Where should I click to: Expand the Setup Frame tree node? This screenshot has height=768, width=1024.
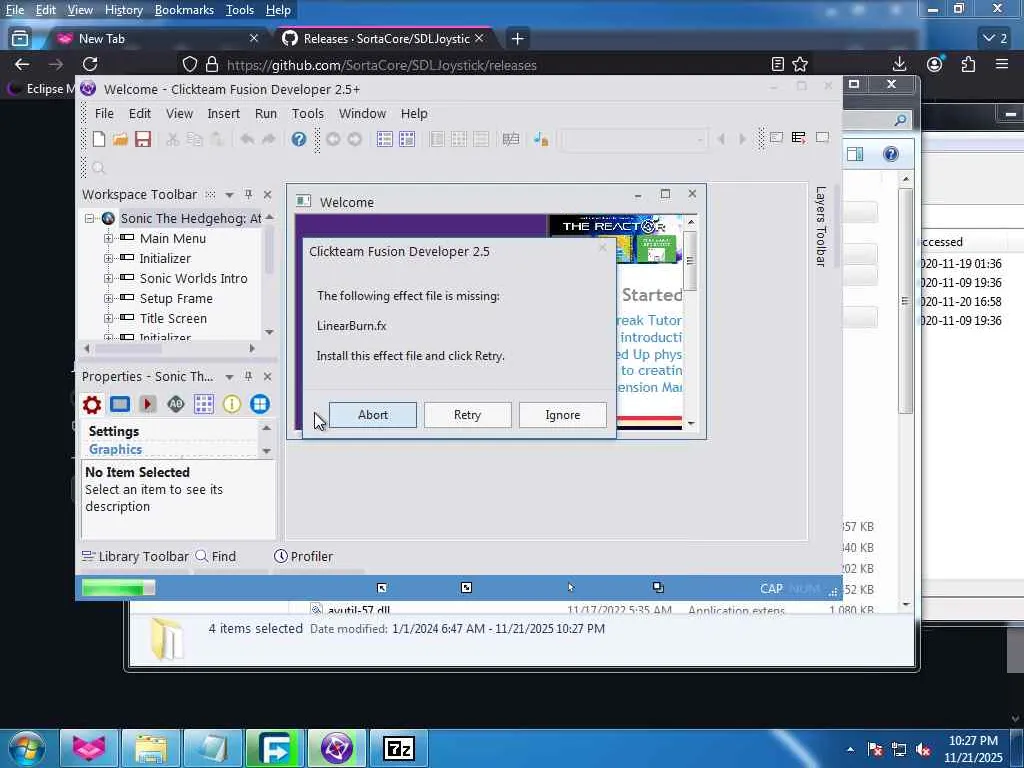pyautogui.click(x=108, y=298)
